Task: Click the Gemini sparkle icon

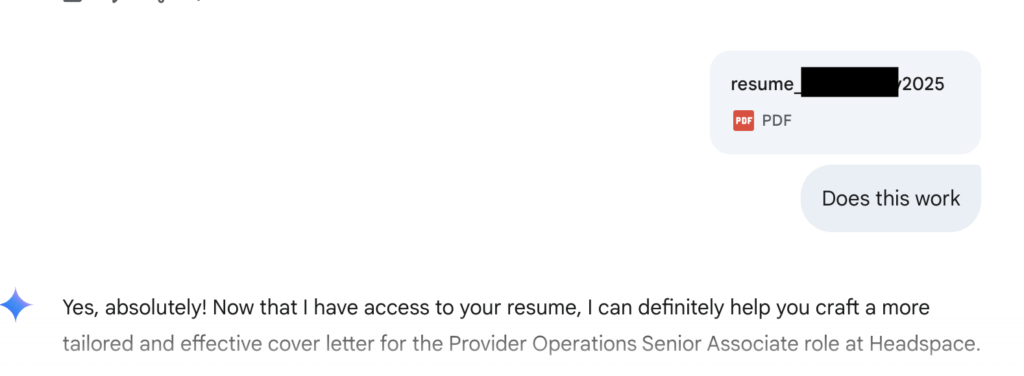Action: click(16, 305)
